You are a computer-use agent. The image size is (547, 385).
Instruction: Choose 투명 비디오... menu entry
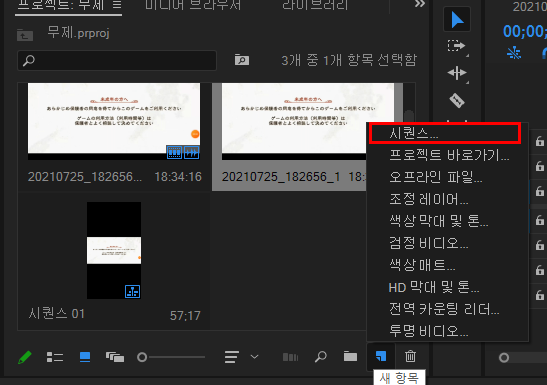[x=448, y=331]
